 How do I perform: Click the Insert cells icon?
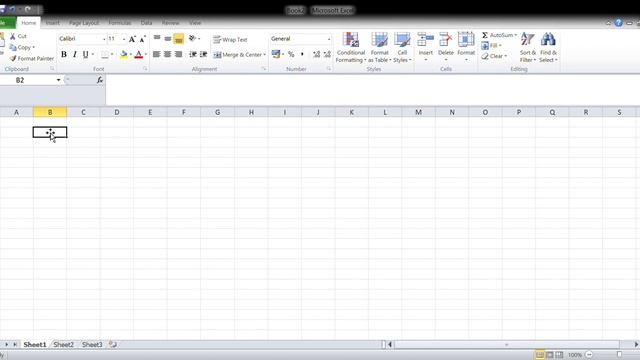pyautogui.click(x=425, y=41)
